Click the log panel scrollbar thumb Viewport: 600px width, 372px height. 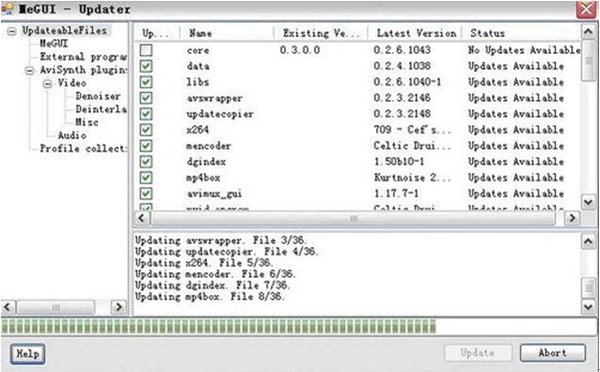coord(589,287)
